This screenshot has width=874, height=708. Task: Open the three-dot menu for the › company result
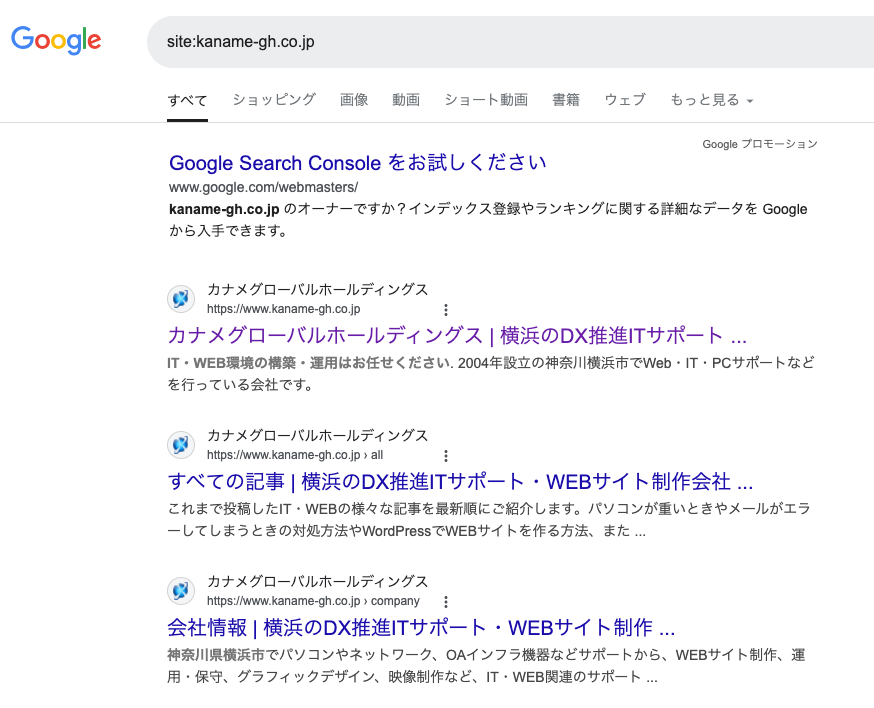[445, 602]
